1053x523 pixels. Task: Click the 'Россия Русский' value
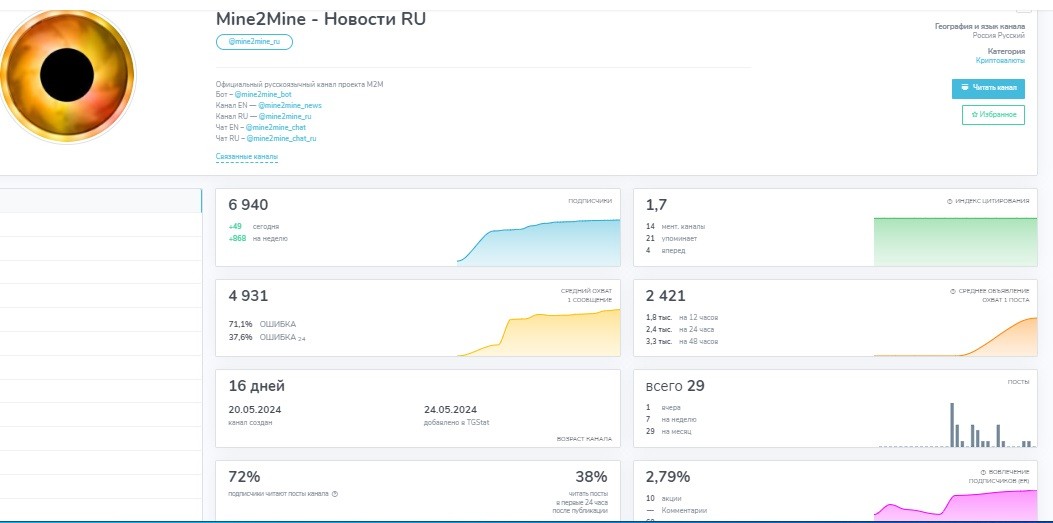(999, 36)
